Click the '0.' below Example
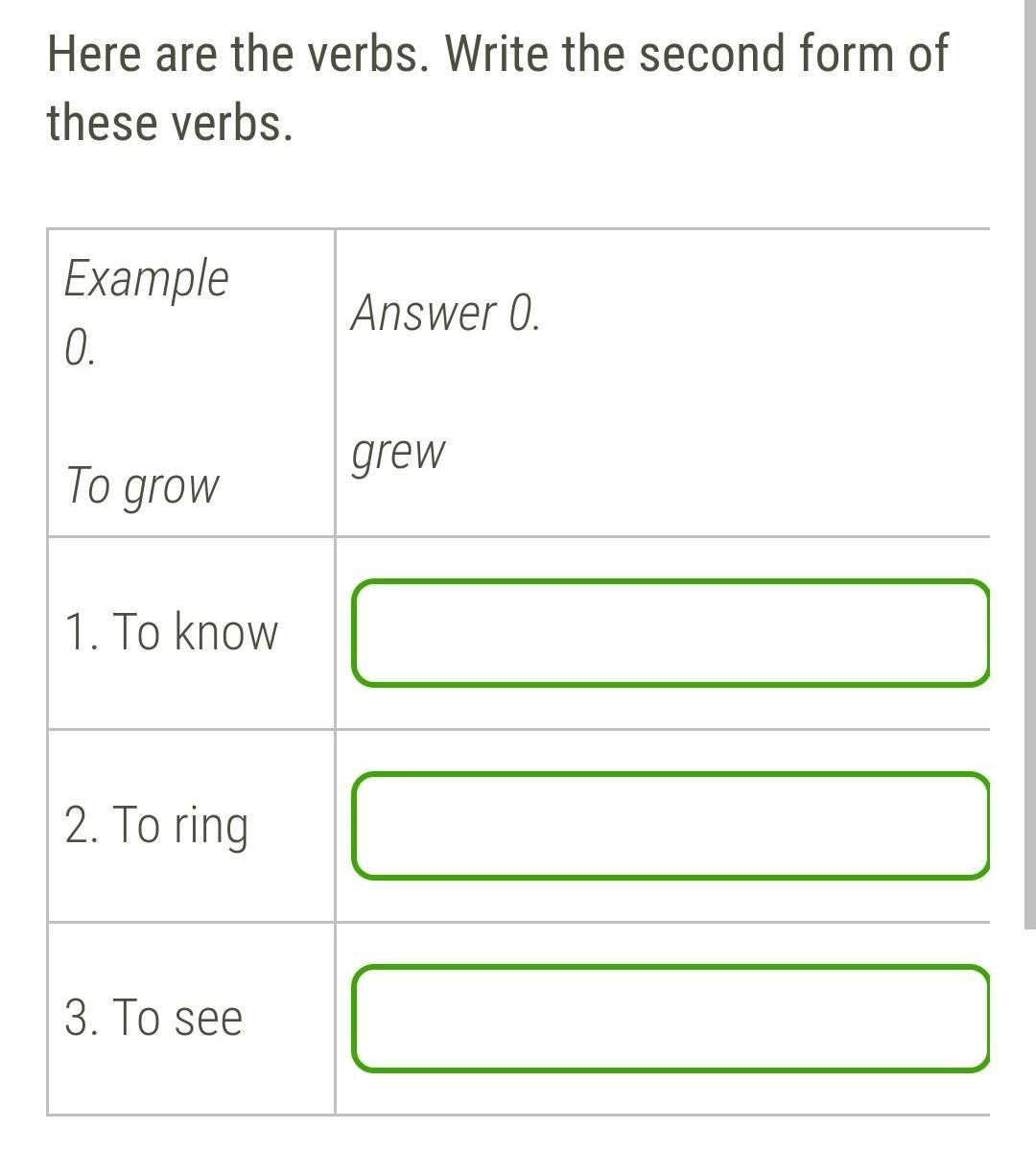 click(x=80, y=348)
